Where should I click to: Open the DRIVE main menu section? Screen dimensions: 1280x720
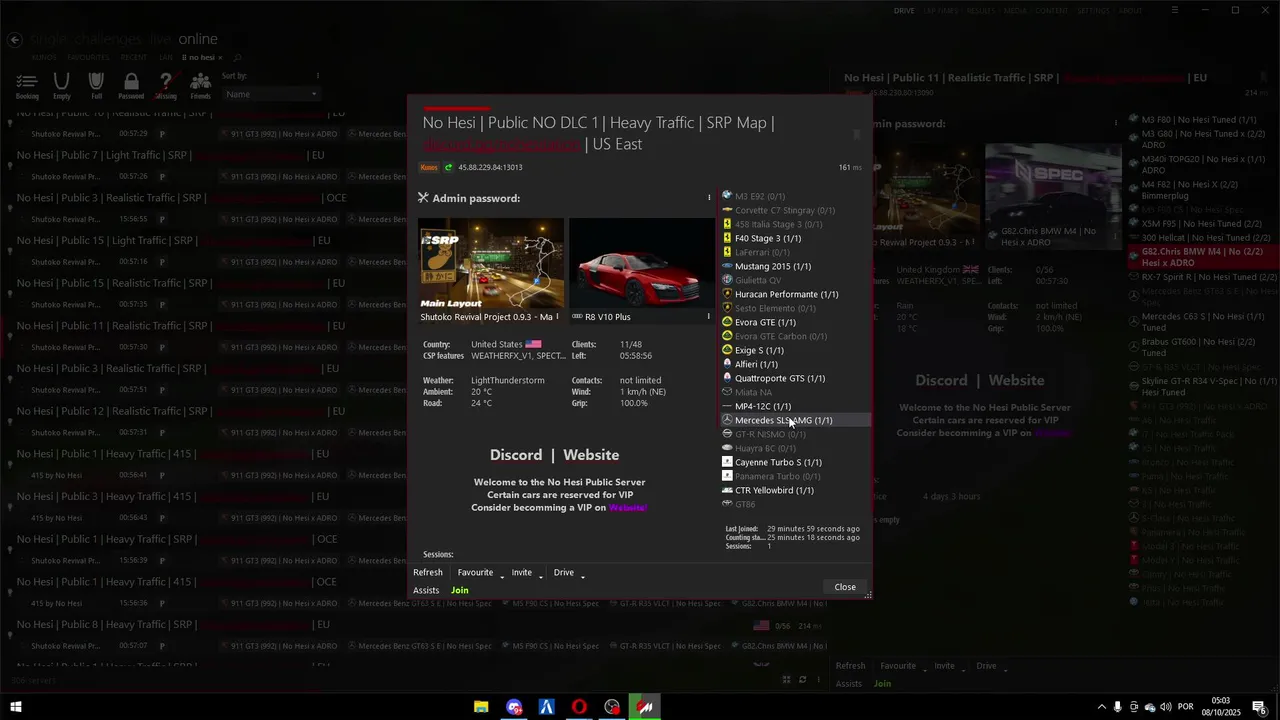(904, 11)
